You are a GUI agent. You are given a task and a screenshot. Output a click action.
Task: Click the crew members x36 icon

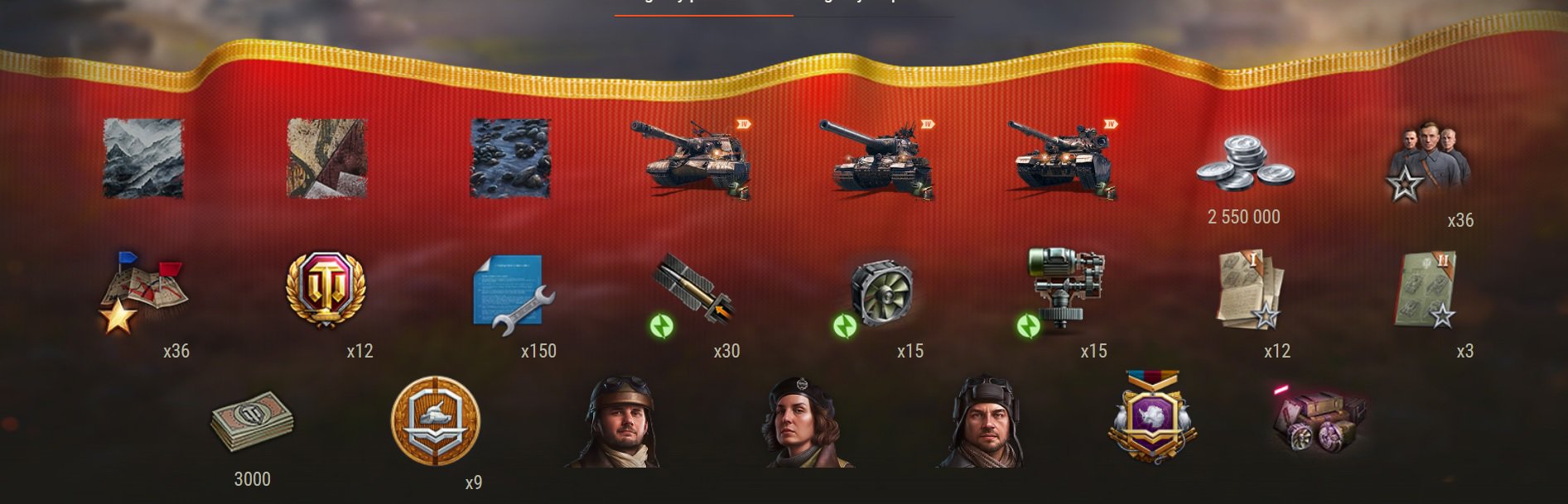coord(1428,162)
